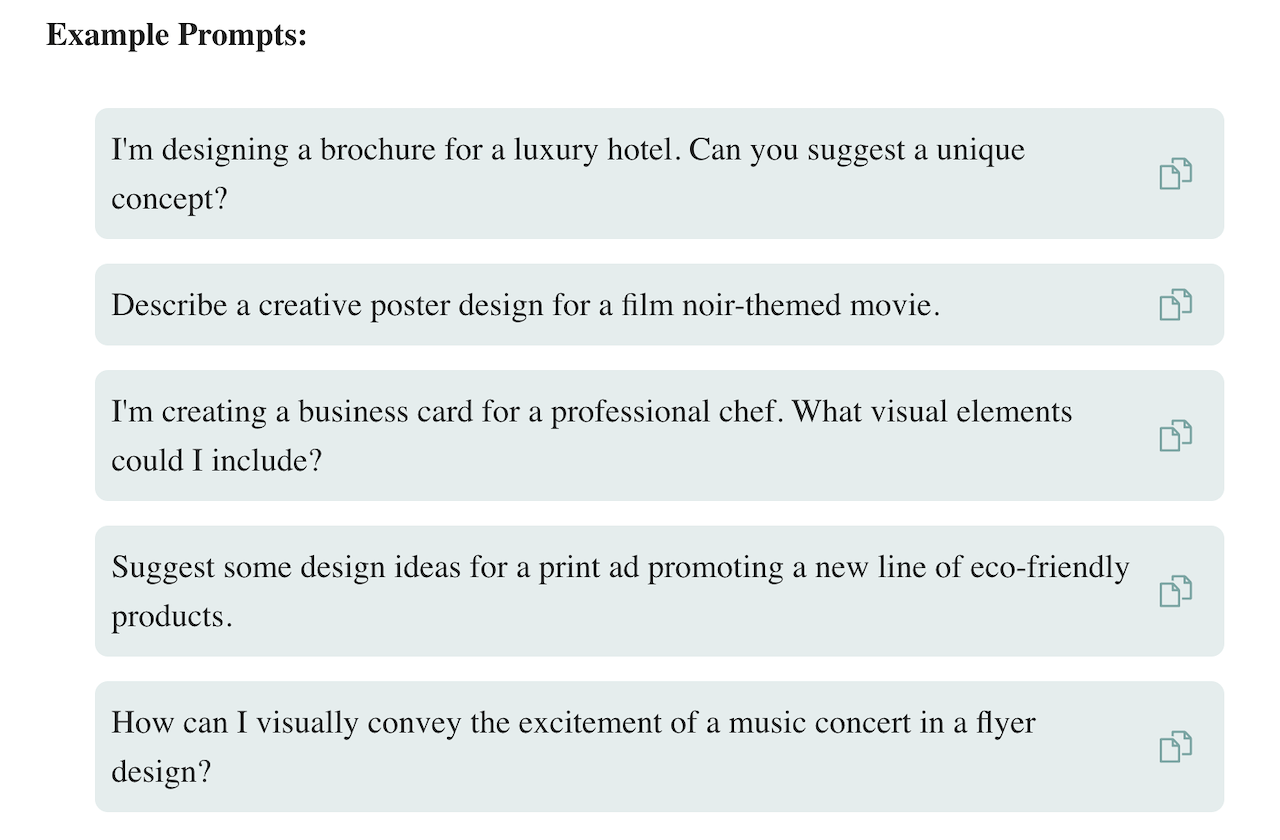Click the word 'design?' in last prompt
1280x840 pixels.
162,772
